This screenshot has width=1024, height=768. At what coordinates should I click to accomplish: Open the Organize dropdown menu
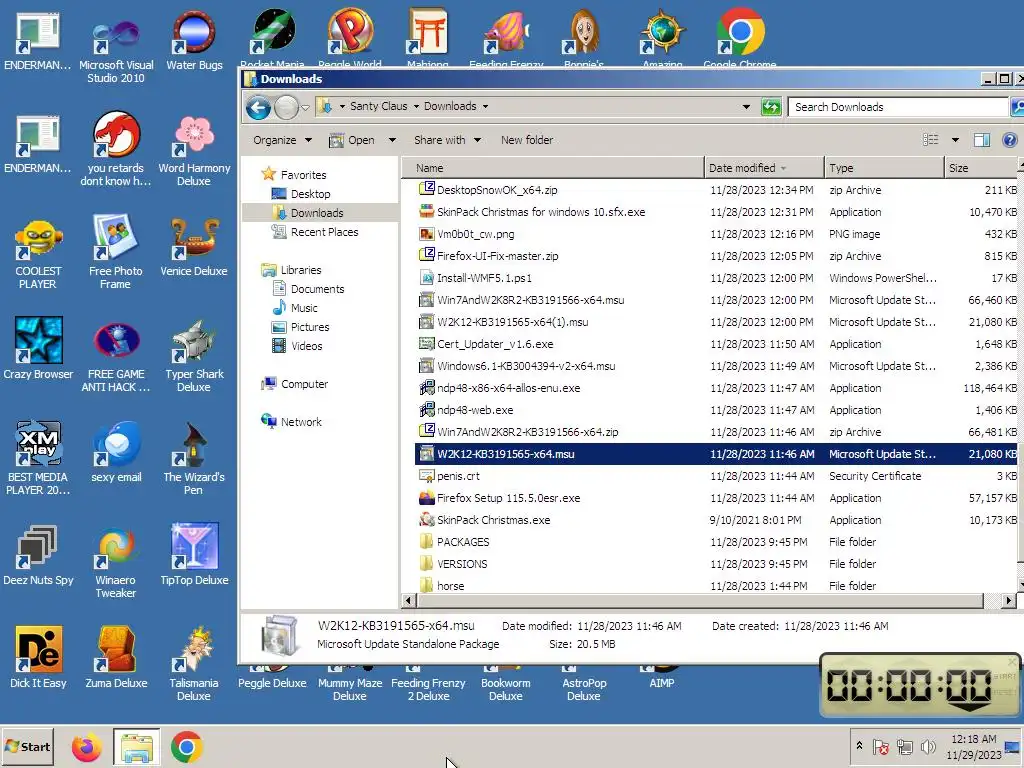tap(283, 140)
